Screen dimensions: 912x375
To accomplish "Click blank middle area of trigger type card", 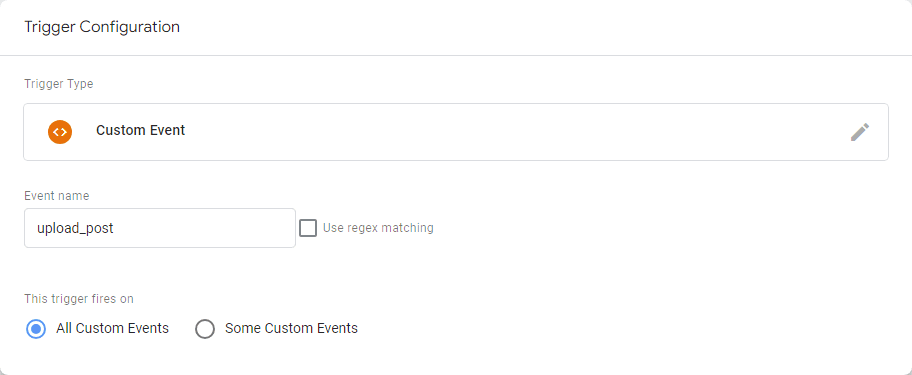I will [x=512, y=132].
